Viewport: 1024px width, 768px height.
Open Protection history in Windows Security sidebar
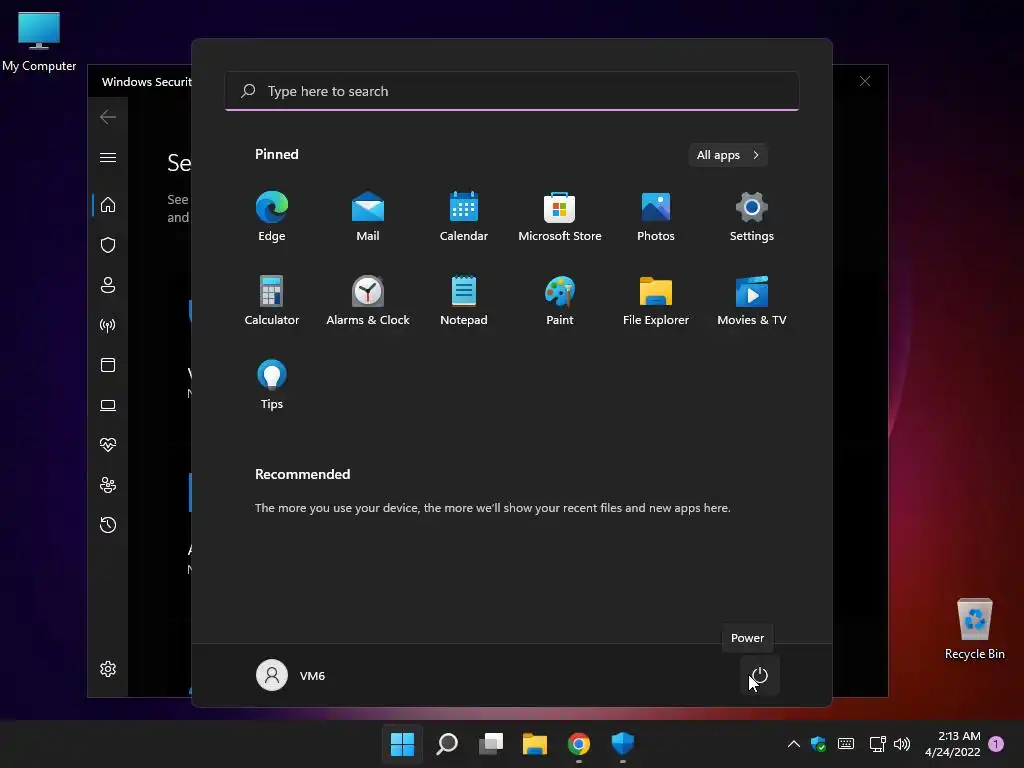[x=108, y=524]
